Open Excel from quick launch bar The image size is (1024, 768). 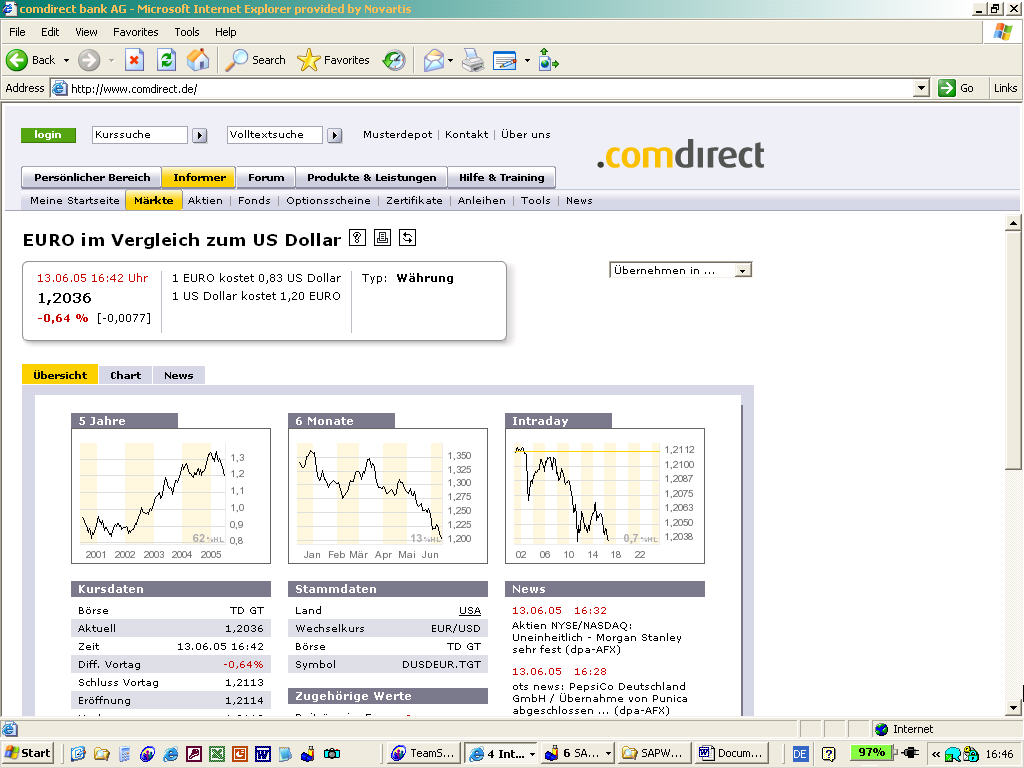217,754
